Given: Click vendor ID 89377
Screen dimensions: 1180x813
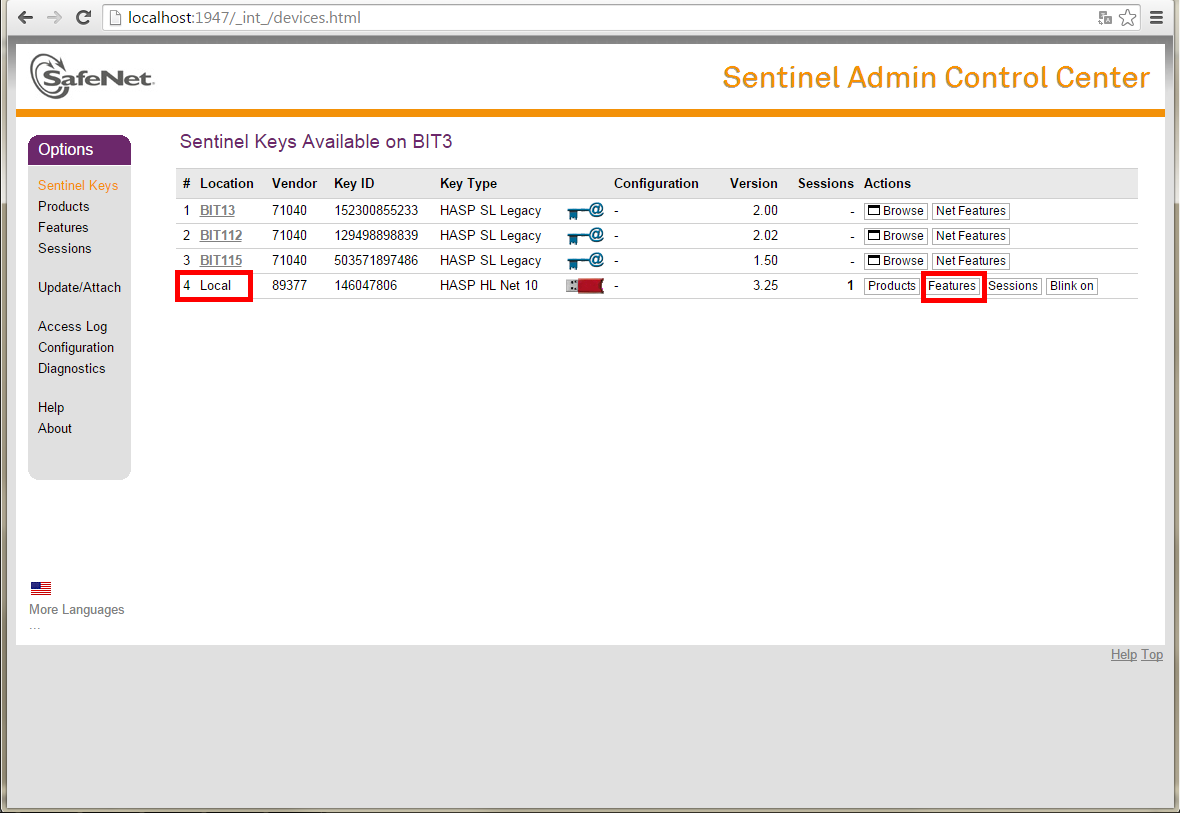Looking at the screenshot, I should 290,286.
